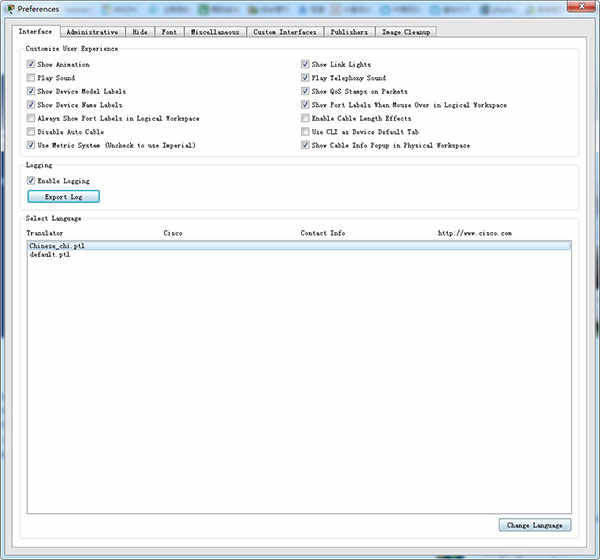This screenshot has width=600, height=560.
Task: Toggle Show Port Labels When Mouse Over checkbox
Action: tap(305, 104)
